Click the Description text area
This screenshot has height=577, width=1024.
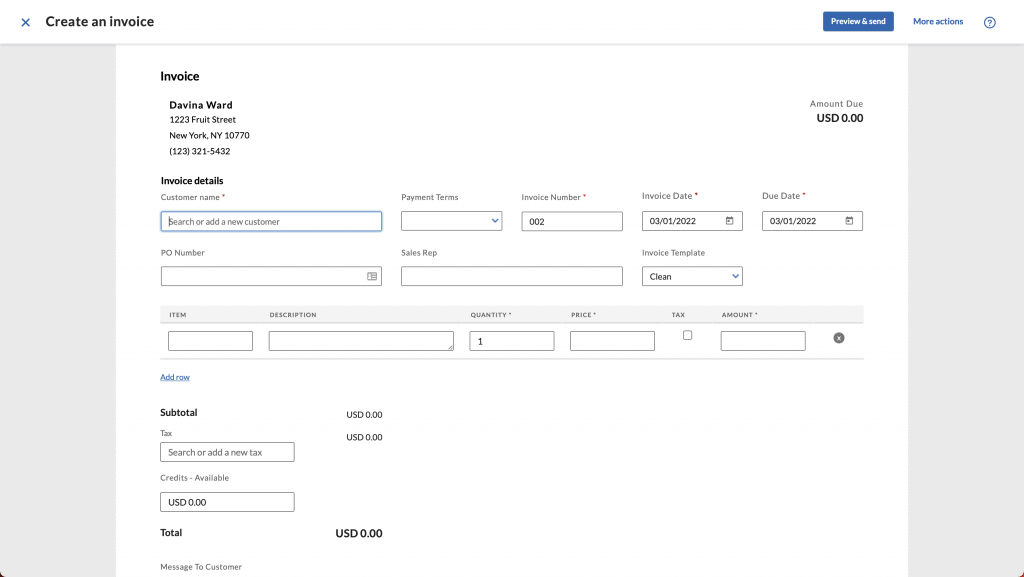click(x=360, y=341)
